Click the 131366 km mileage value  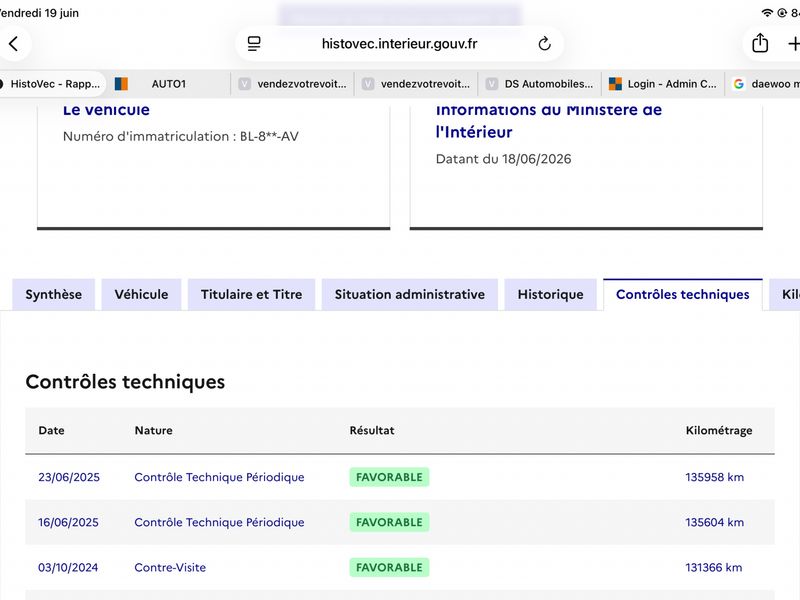coord(714,567)
